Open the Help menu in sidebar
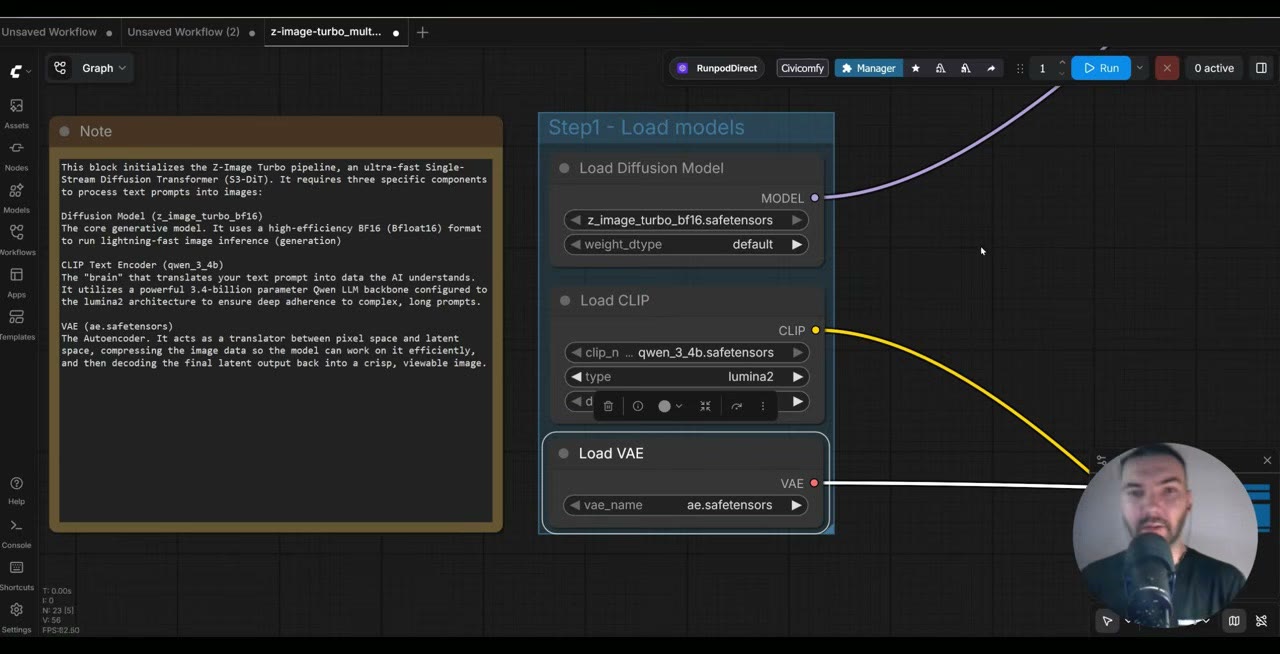This screenshot has height=654, width=1280. [x=16, y=490]
